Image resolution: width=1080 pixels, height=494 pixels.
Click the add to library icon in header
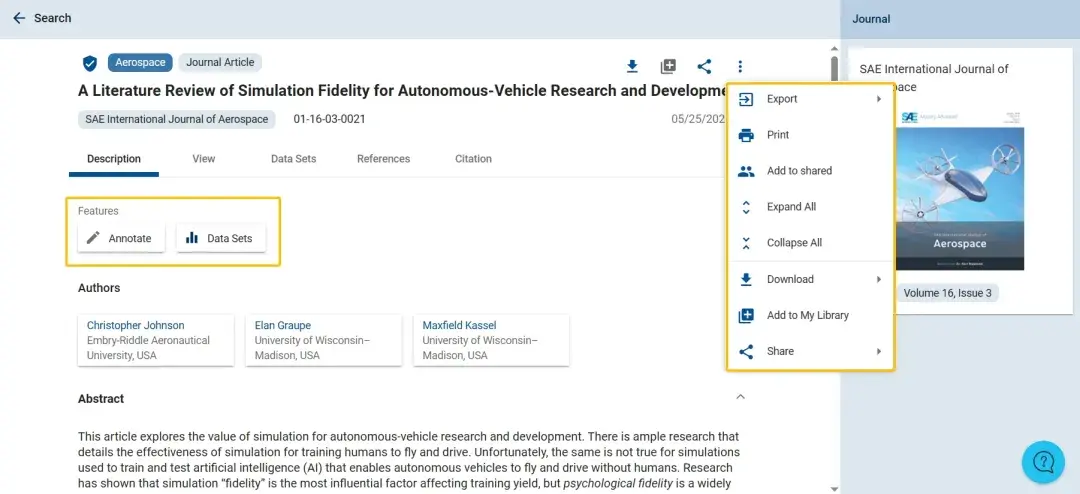click(668, 67)
